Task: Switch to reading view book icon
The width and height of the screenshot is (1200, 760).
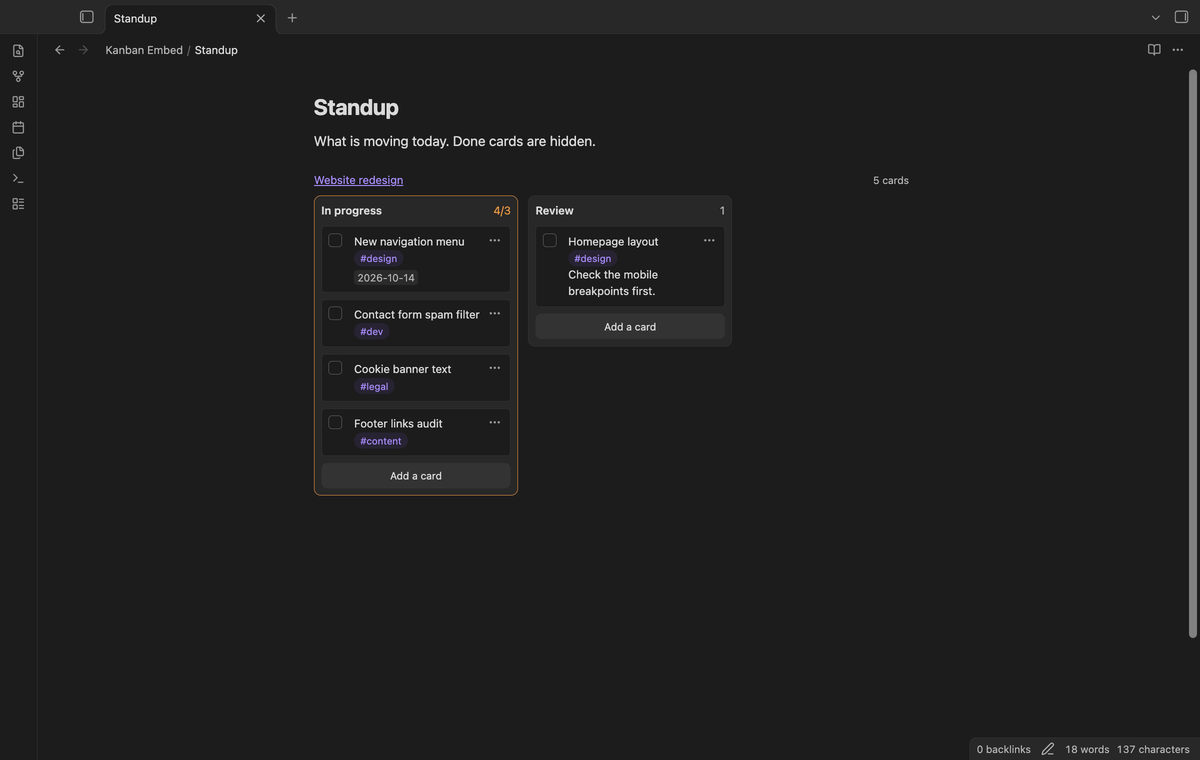Action: pos(1154,50)
